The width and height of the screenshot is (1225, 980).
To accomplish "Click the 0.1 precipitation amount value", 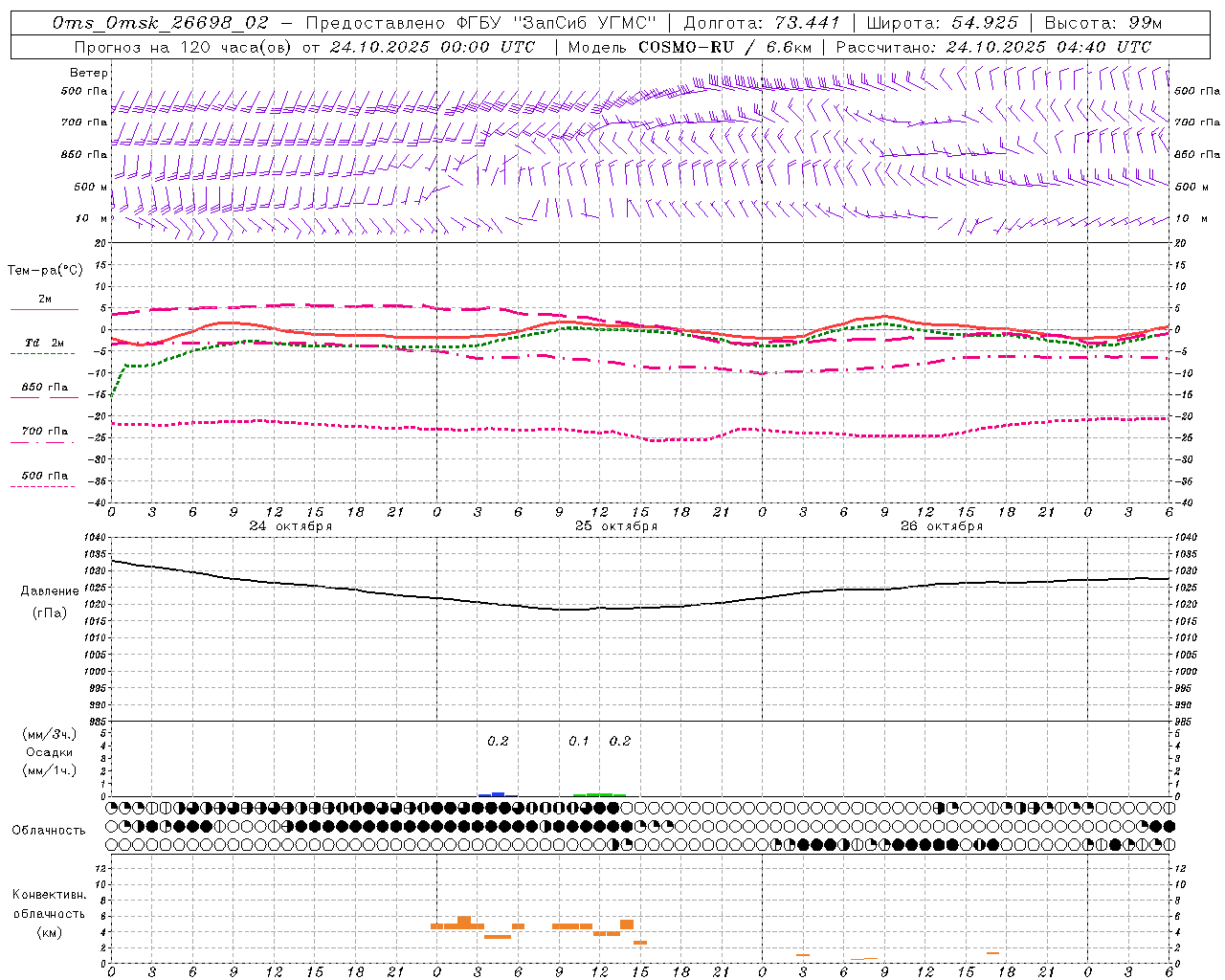I will 579,741.
